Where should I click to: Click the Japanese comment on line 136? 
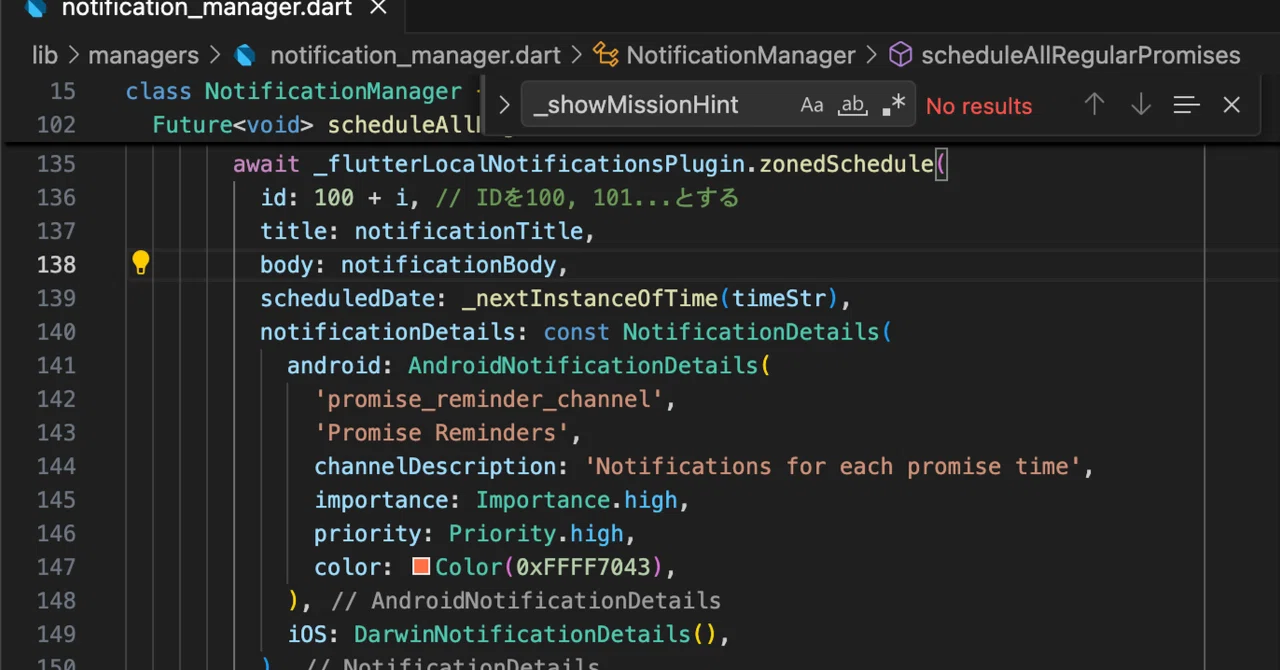click(587, 198)
